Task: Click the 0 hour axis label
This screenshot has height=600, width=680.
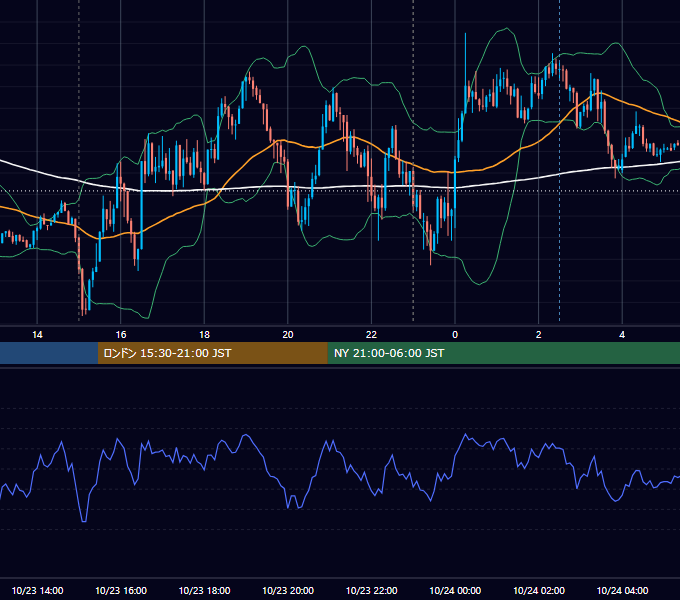Action: 455,335
